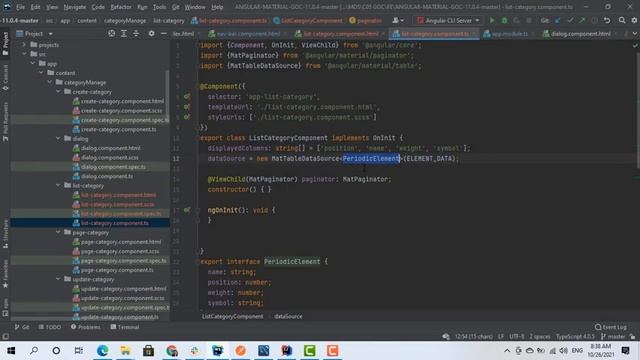
Task: Open Windows search from taskbar
Action: pyautogui.click(x=34, y=351)
